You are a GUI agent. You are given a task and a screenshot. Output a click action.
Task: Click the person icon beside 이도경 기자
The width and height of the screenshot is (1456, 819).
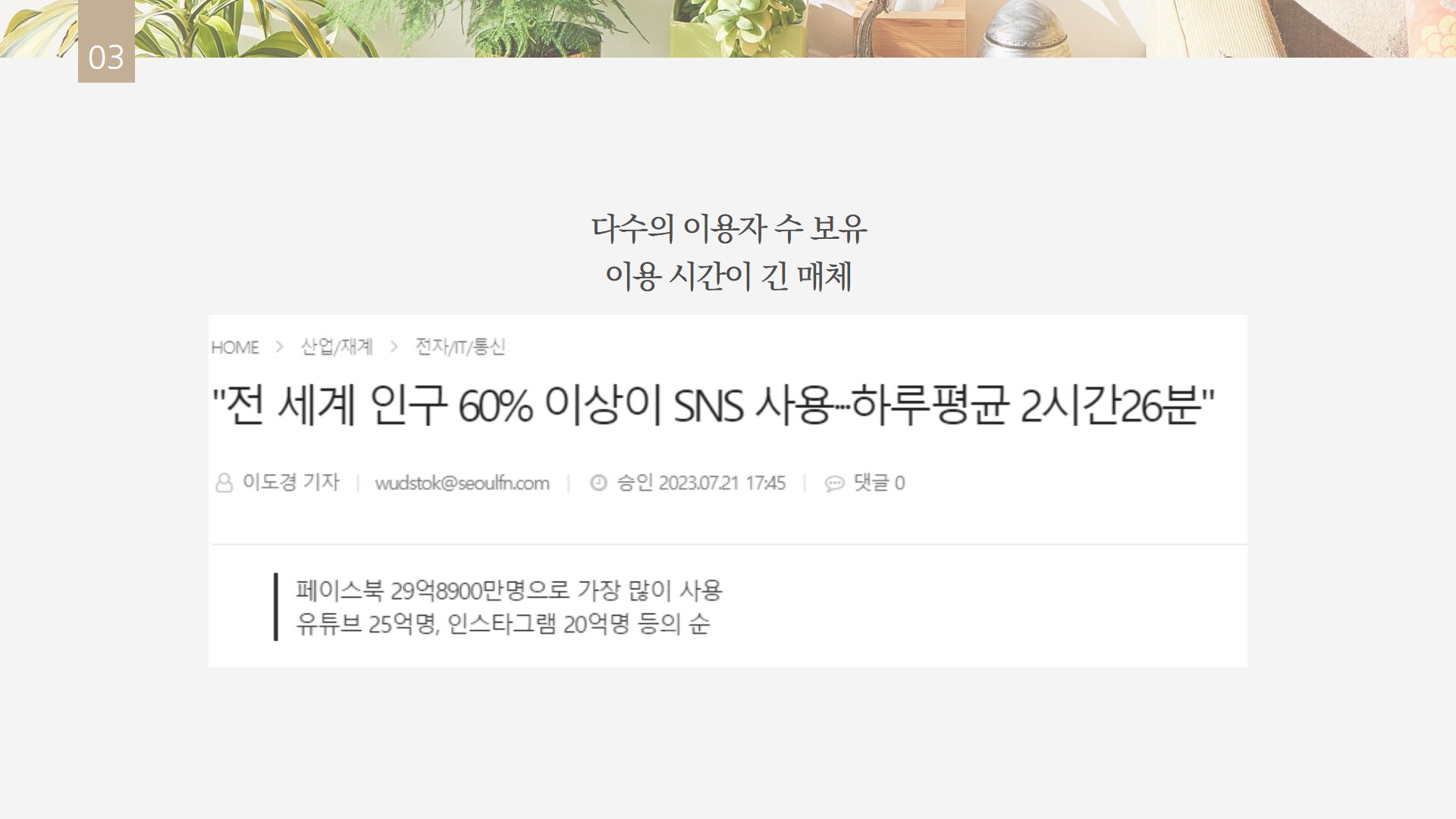(x=224, y=483)
